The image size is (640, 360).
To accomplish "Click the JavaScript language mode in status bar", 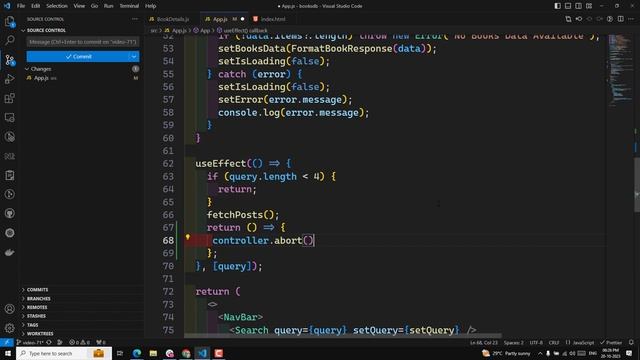I will click(583, 342).
